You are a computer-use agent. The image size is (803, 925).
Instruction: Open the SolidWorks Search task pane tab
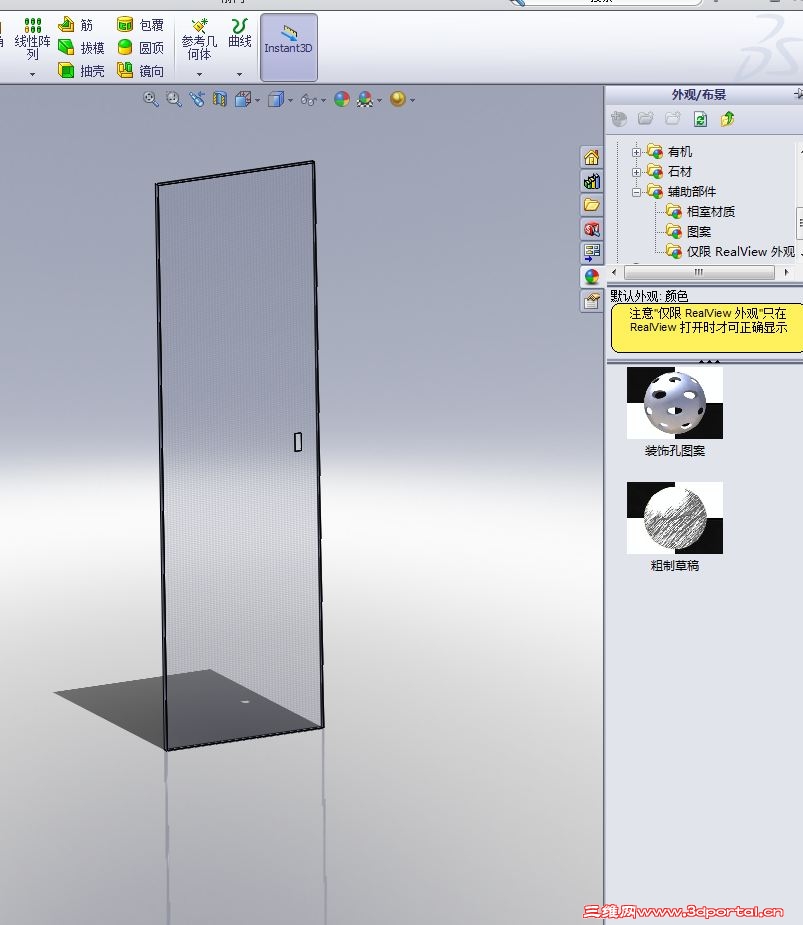coord(591,229)
